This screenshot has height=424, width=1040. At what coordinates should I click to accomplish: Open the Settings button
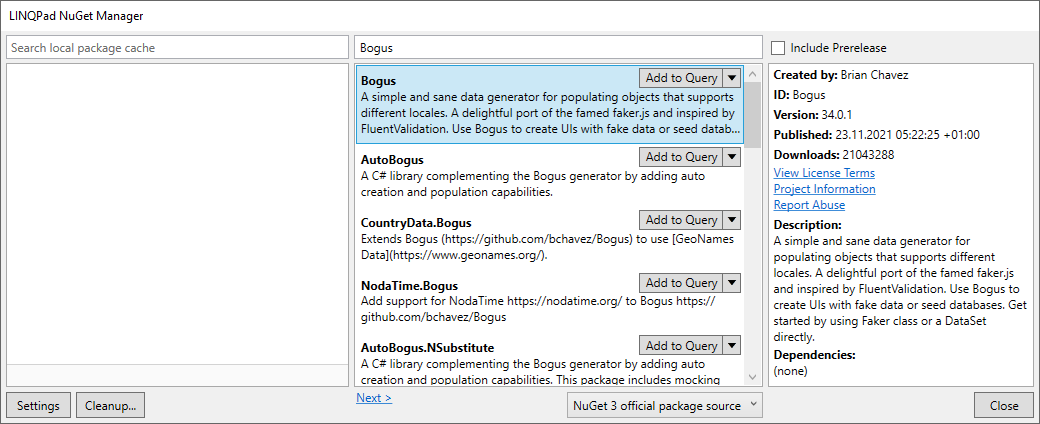(39, 405)
